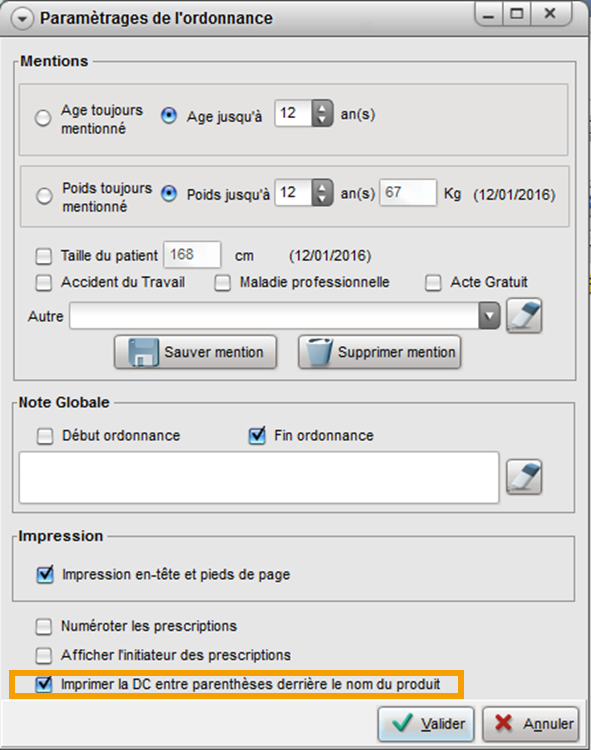Click the trash bin Supprimer mention button
Screen dimensions: 591x750
[x=380, y=352]
